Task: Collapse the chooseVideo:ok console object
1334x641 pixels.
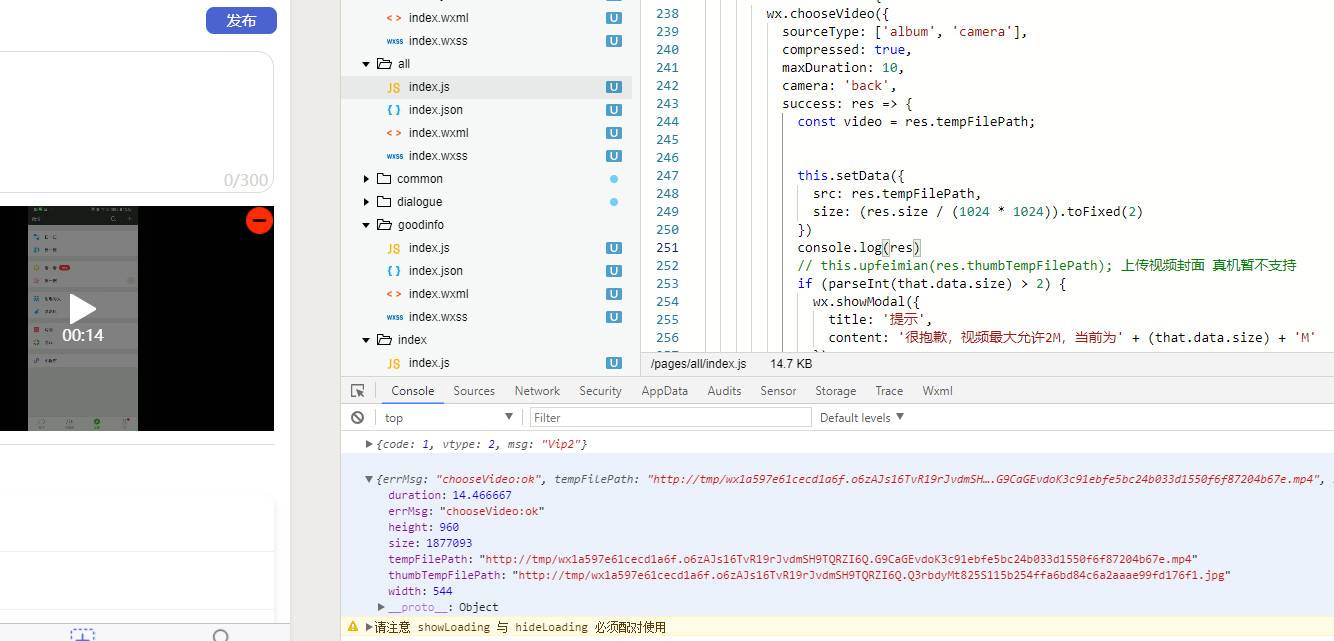Action: tap(369, 479)
